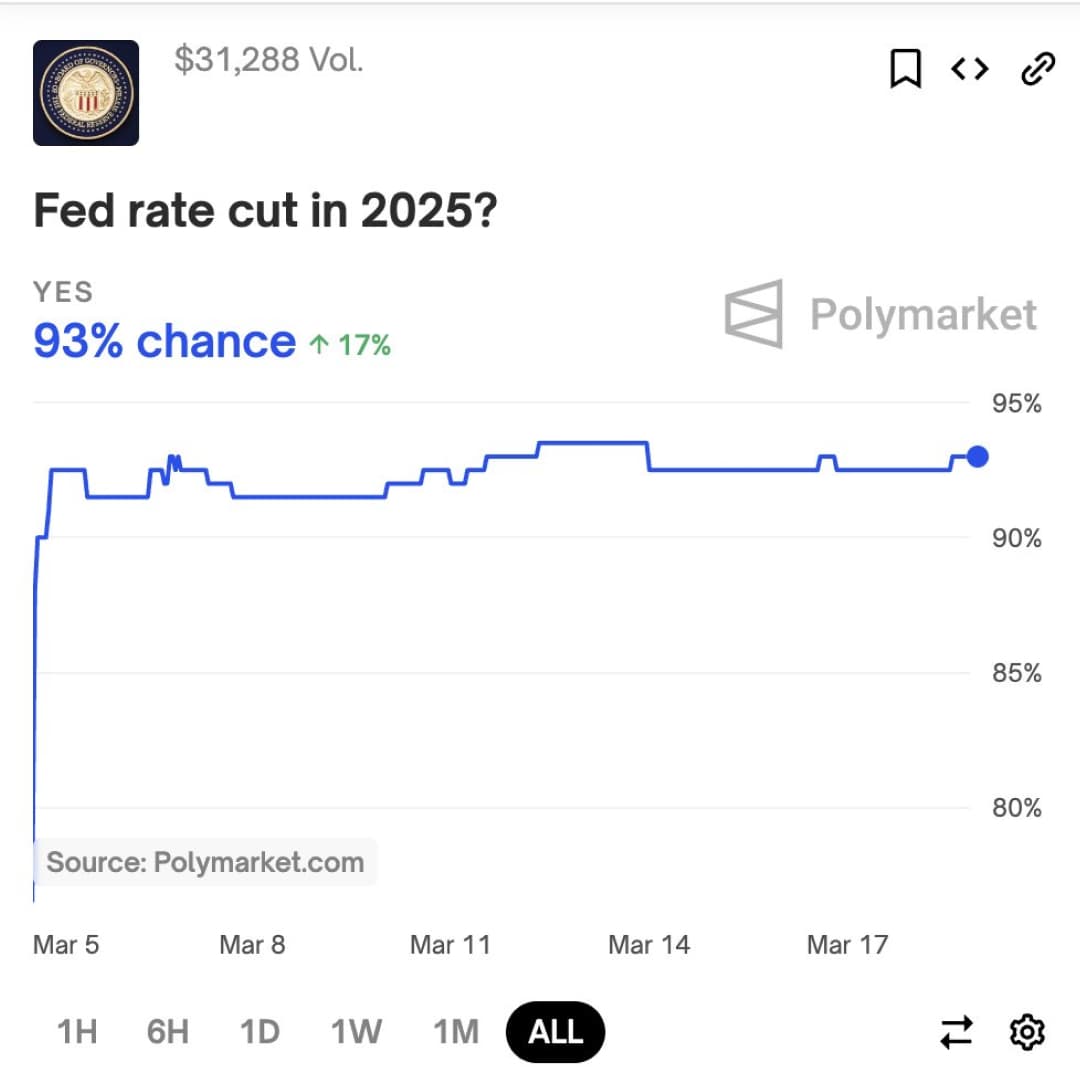Click the Mar 14 date label
The height and width of the screenshot is (1080, 1080).
[x=649, y=945]
